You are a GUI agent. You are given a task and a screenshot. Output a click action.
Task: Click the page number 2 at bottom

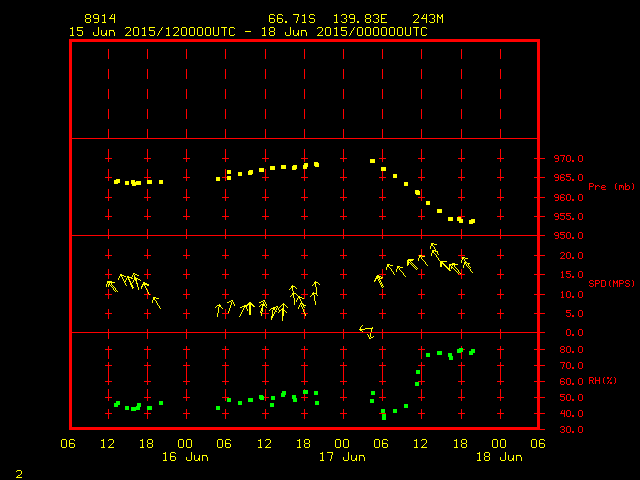click(x=19, y=474)
